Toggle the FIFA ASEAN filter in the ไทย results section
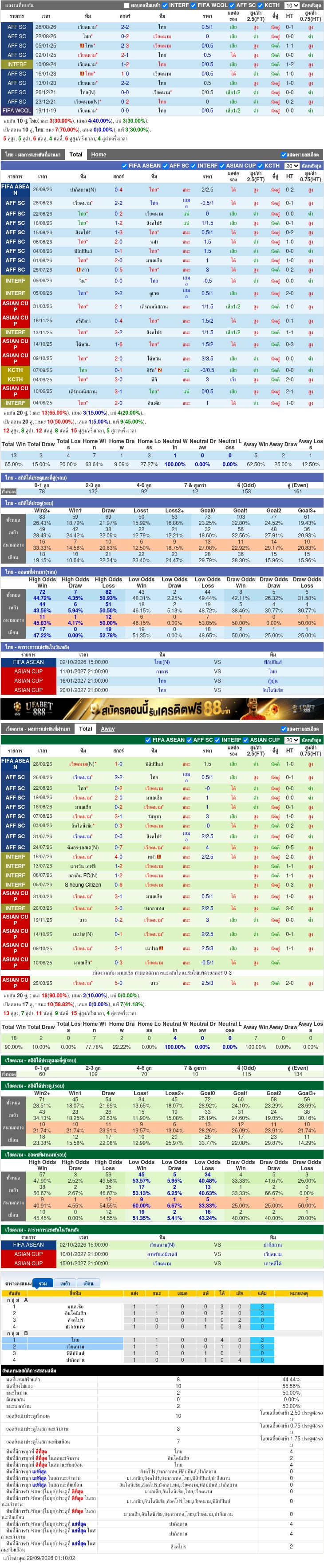 [x=125, y=166]
